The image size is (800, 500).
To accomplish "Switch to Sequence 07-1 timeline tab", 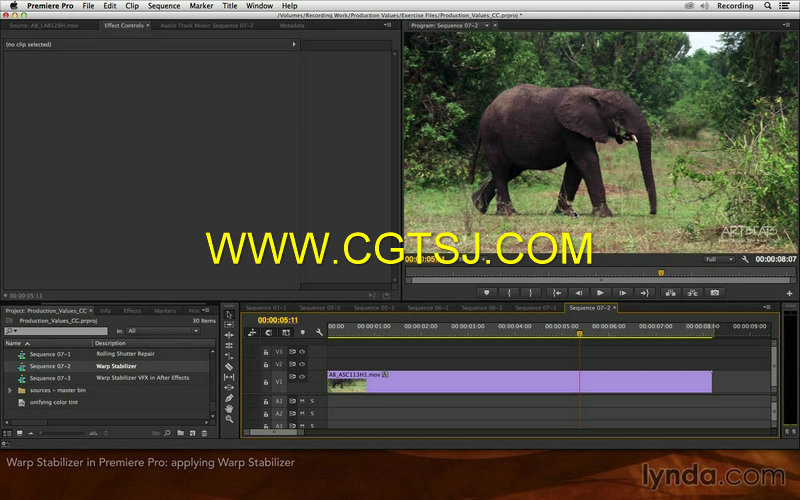I will tap(536, 308).
